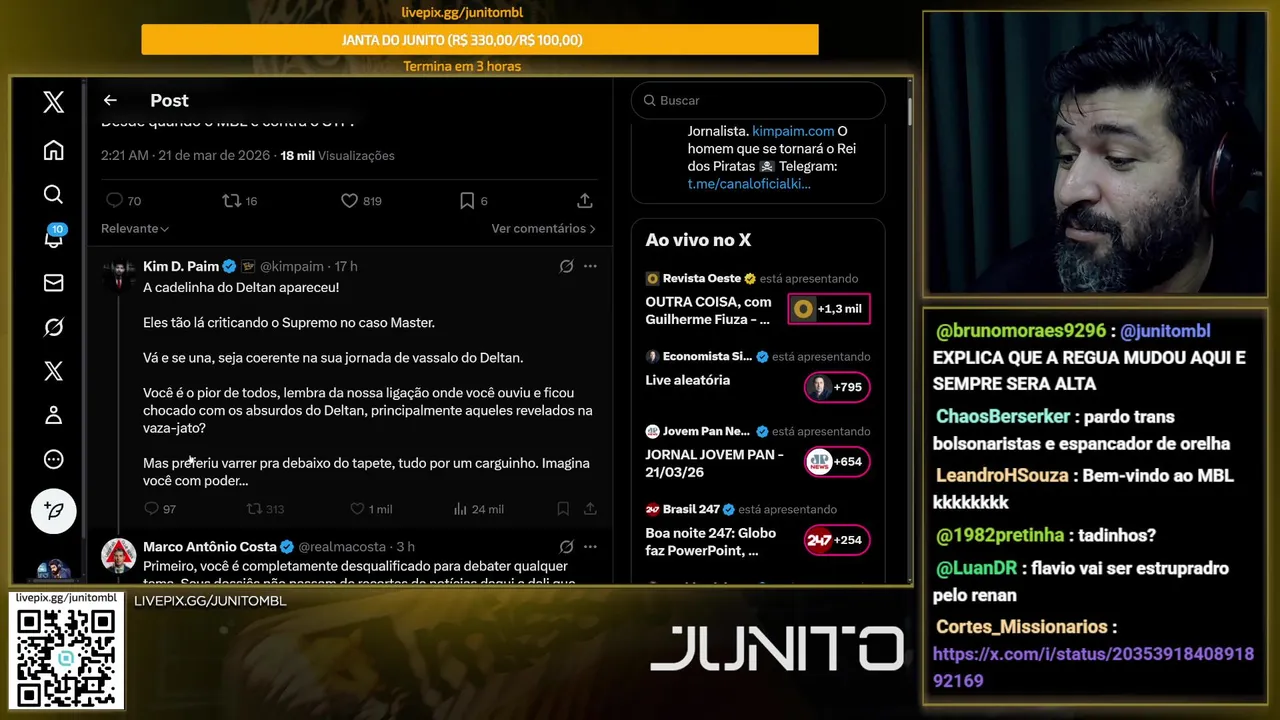The image size is (1280, 720).
Task: Bookmark Kim D. Paim reply
Action: [563, 509]
